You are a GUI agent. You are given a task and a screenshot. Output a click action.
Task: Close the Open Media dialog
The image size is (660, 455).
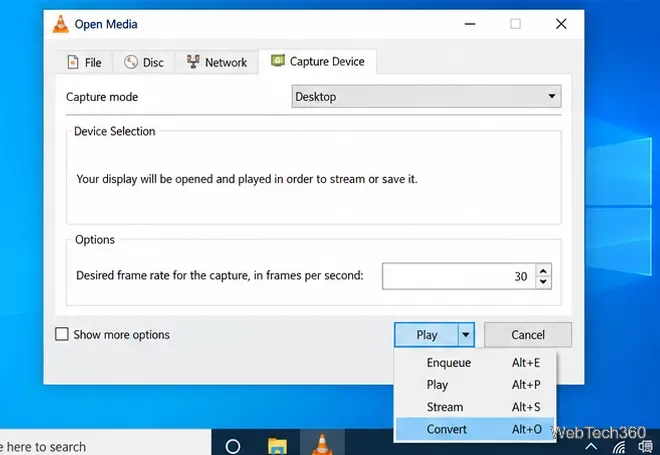point(561,24)
